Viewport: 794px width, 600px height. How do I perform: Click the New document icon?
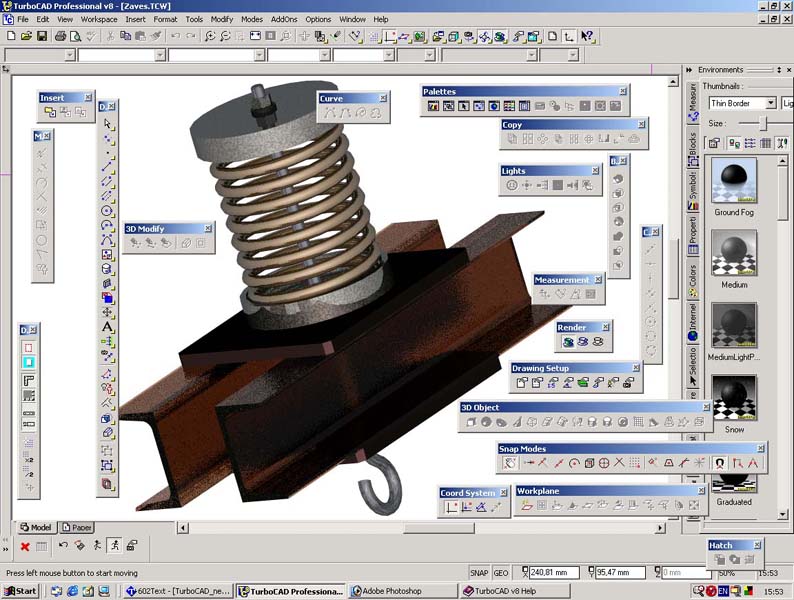coord(11,36)
